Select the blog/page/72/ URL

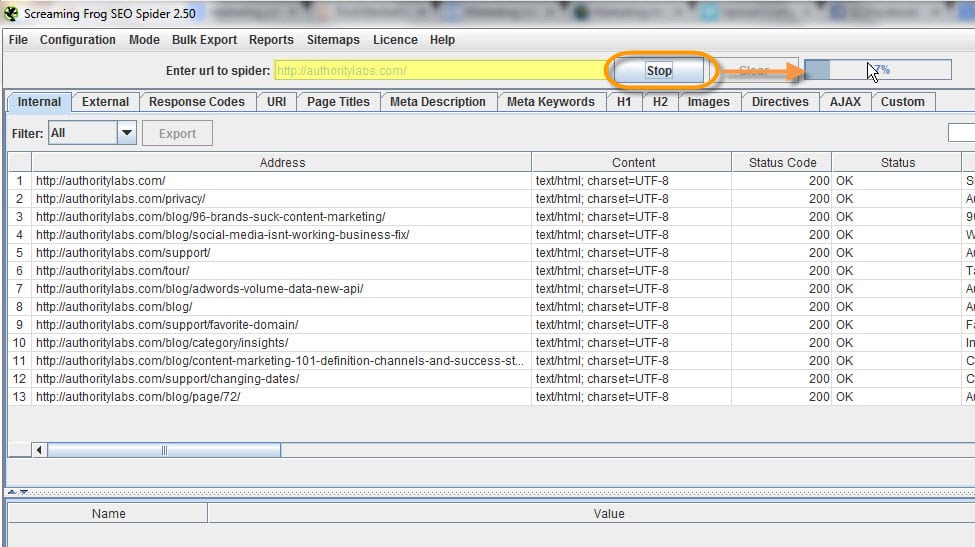(138, 397)
